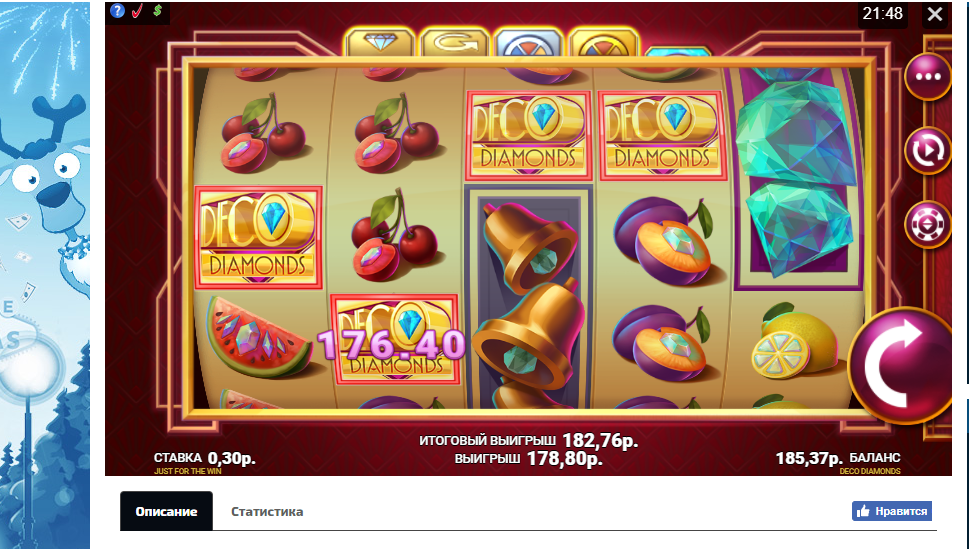
Task: Activate the autoplay circular arrows button
Action: click(928, 150)
